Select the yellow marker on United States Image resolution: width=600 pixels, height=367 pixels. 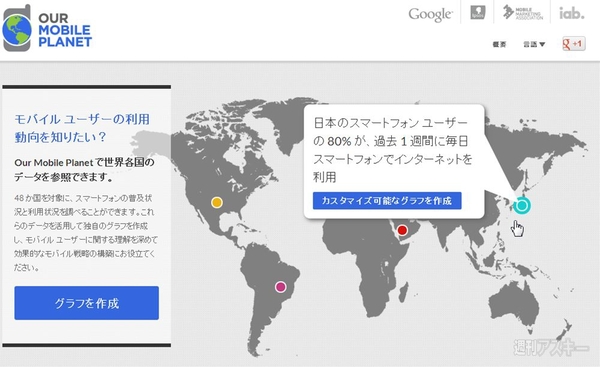(217, 202)
